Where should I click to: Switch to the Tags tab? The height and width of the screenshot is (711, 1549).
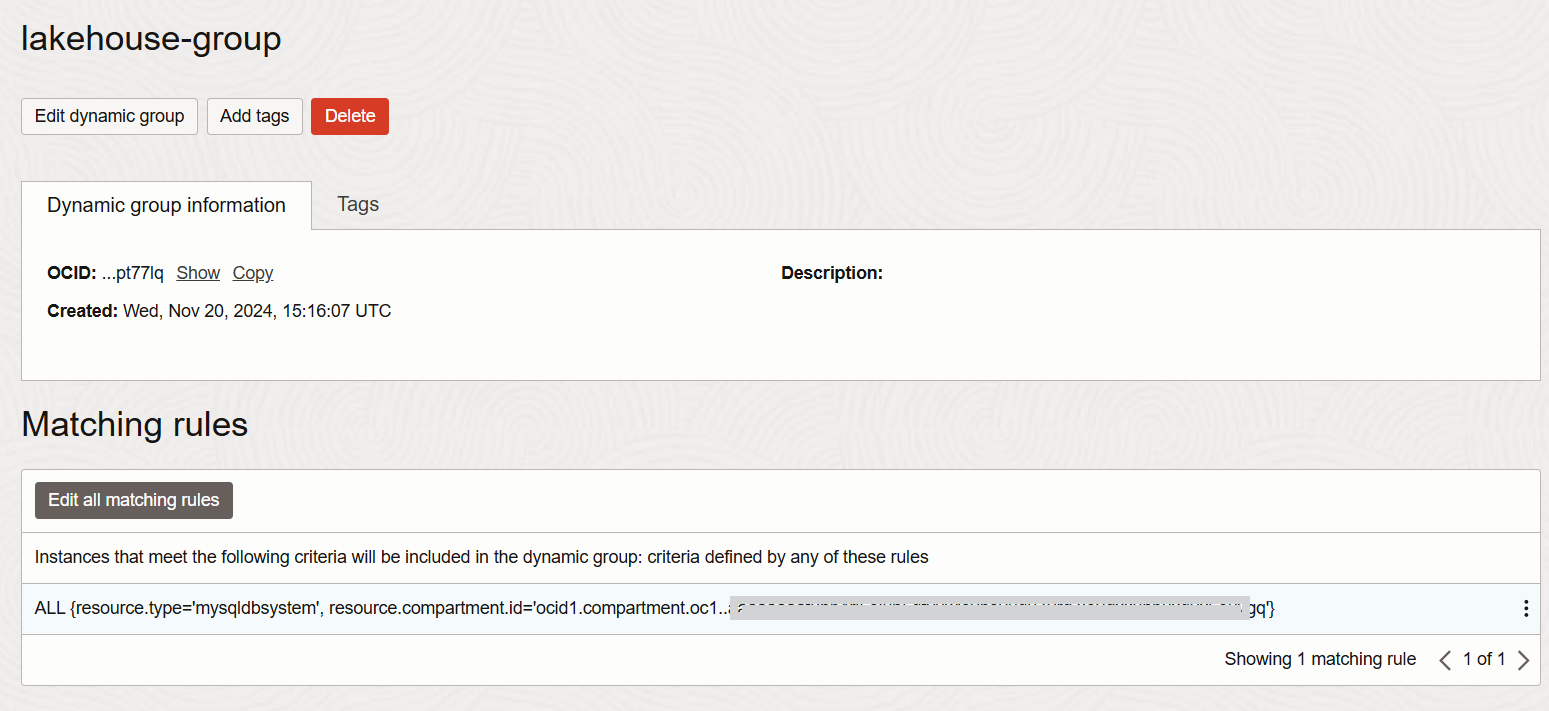357,204
